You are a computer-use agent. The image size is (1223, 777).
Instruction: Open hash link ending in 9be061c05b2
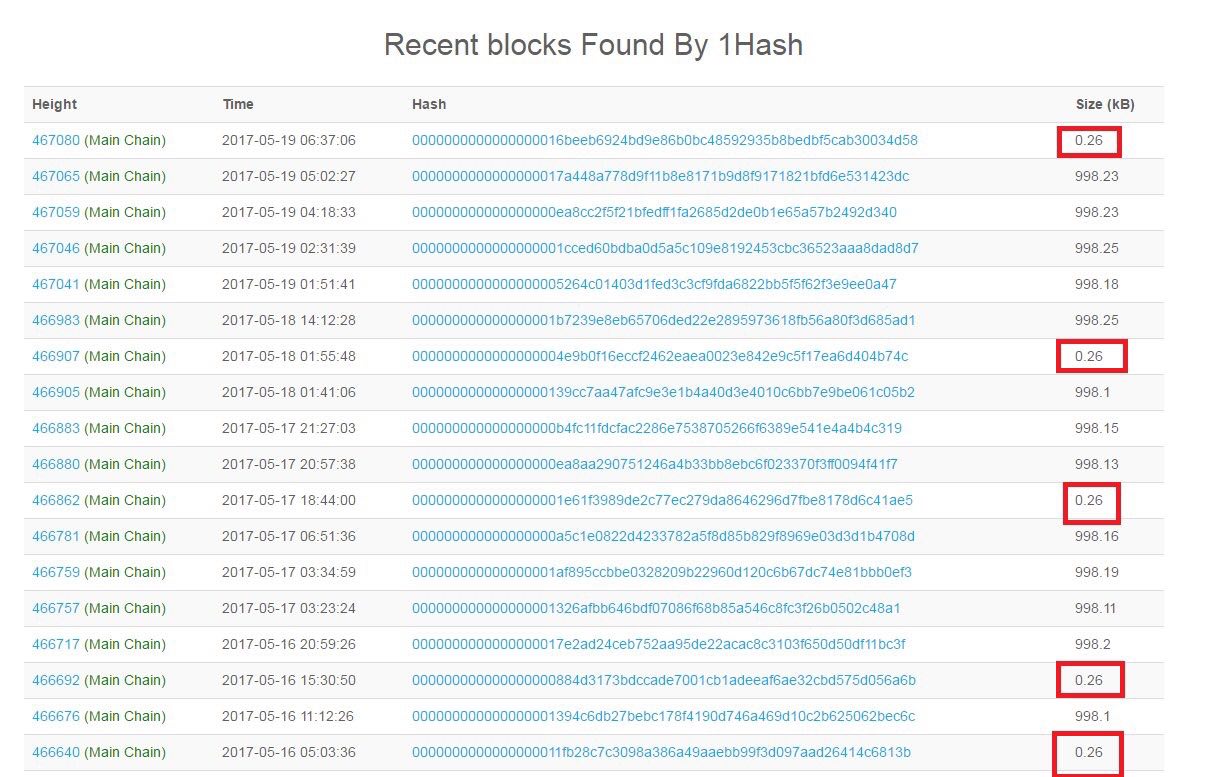point(663,392)
